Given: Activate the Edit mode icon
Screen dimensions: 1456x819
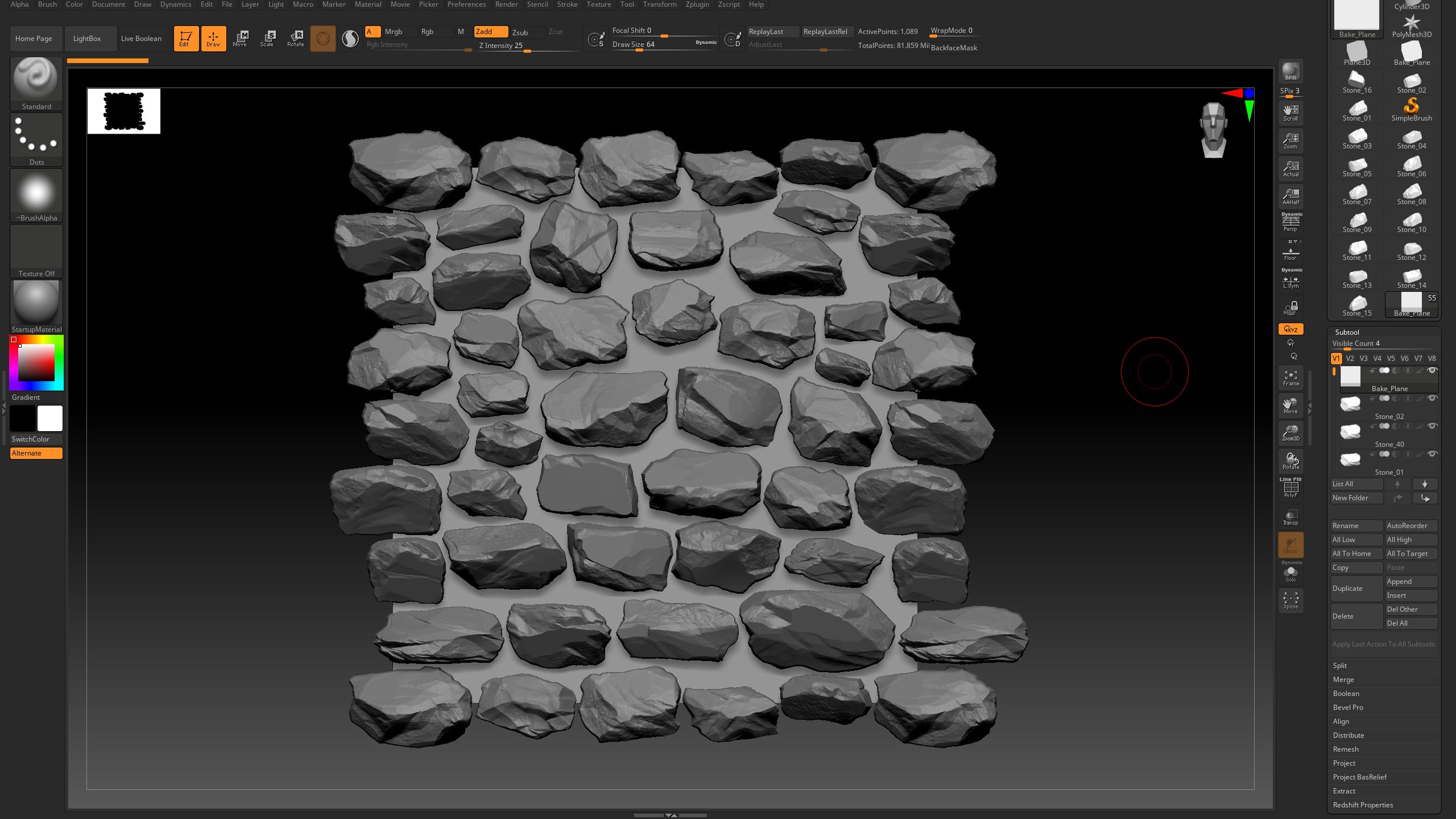Looking at the screenshot, I should [186, 38].
